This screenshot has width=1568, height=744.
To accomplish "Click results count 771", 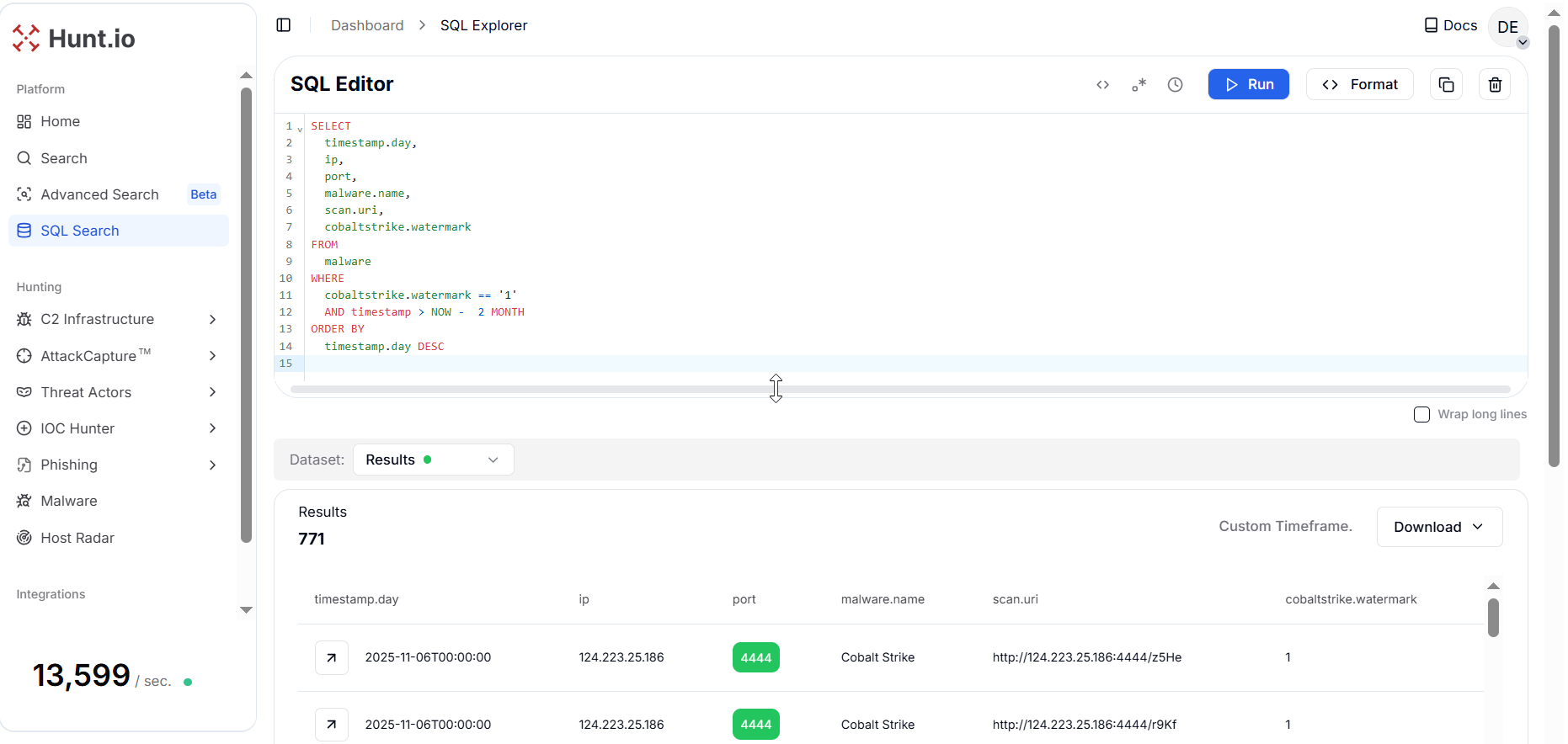I will pos(312,539).
